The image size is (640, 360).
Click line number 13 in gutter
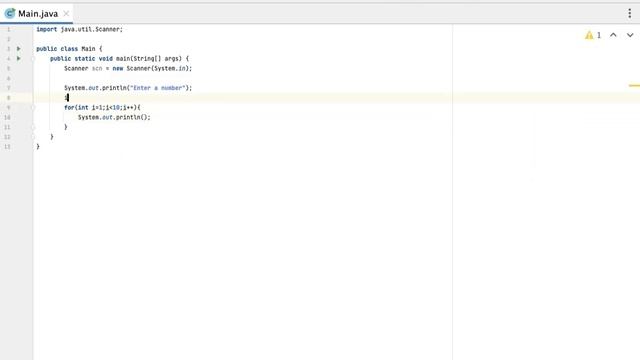[x=7, y=147]
